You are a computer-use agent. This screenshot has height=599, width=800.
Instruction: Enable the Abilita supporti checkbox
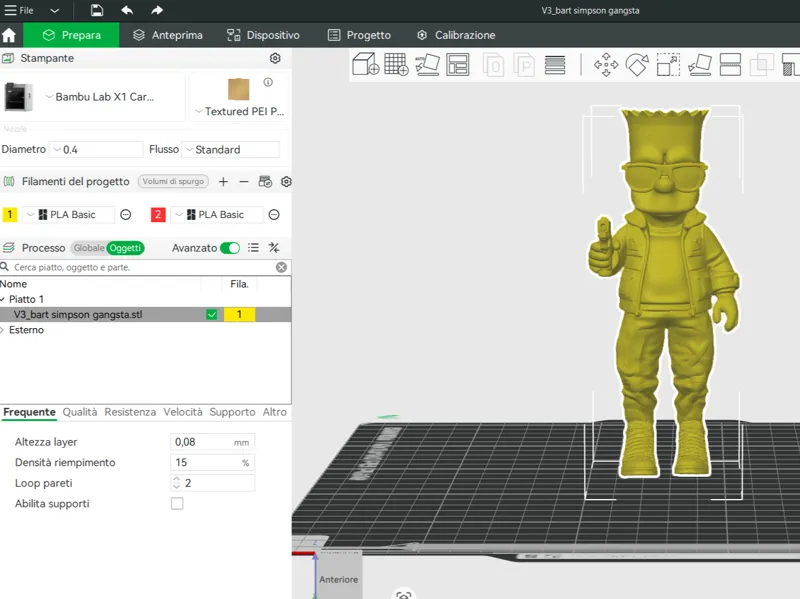177,504
